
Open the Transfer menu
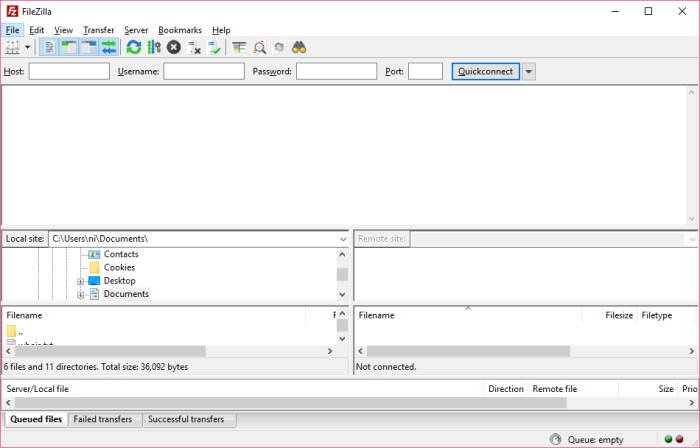[99, 30]
